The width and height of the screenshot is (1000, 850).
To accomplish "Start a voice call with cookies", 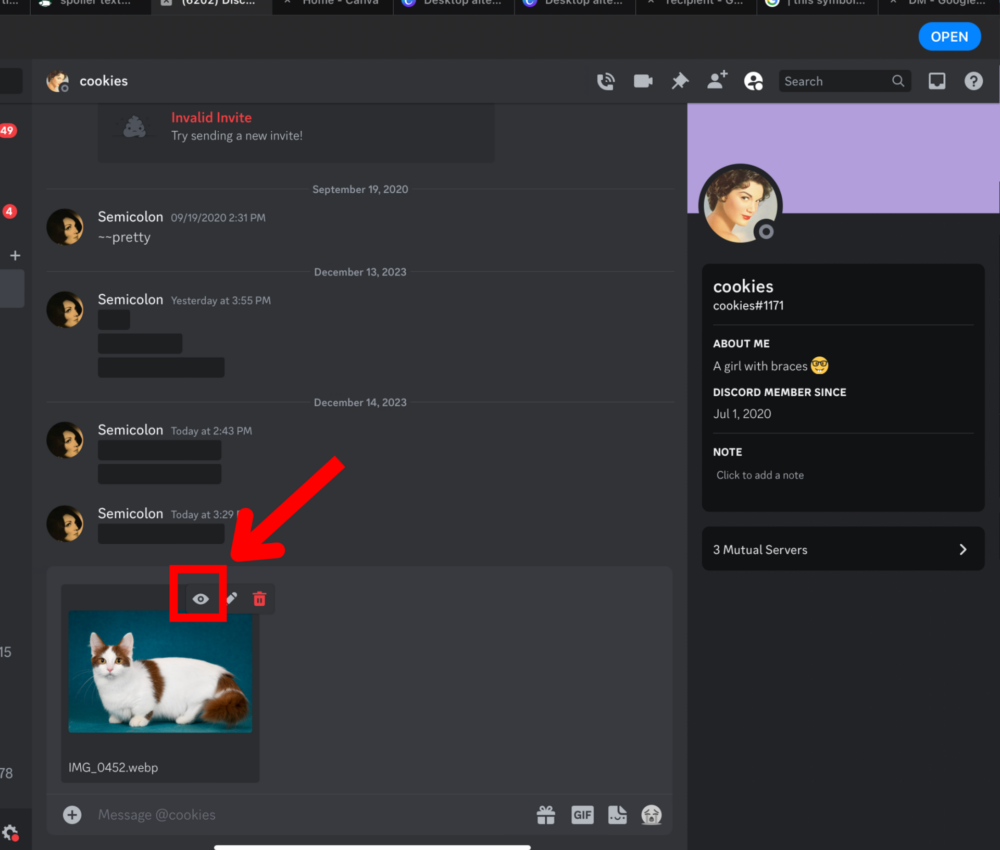I will (x=606, y=81).
